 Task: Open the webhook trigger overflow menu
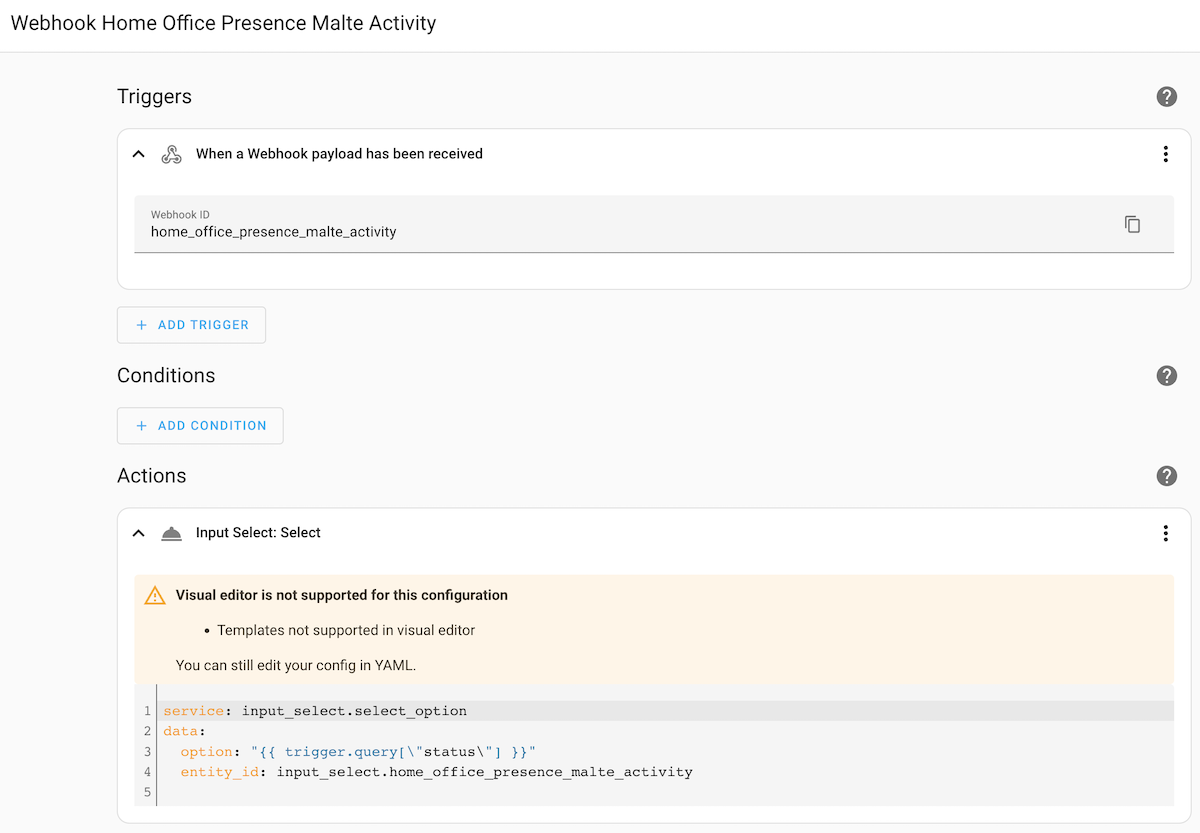(1165, 154)
